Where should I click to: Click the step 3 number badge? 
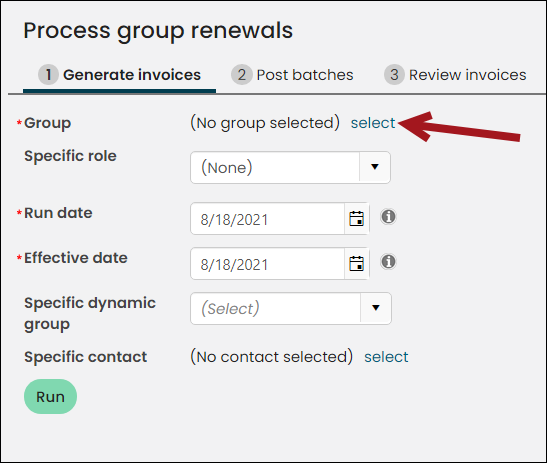(394, 75)
